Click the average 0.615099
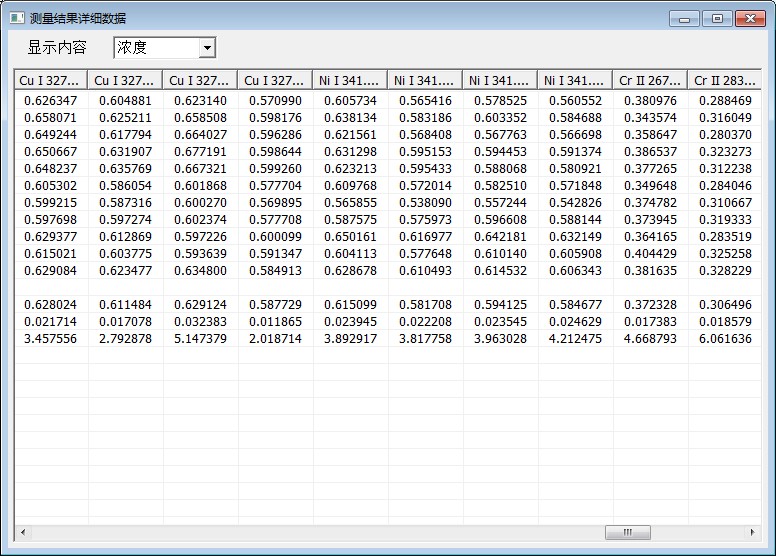 pos(350,304)
